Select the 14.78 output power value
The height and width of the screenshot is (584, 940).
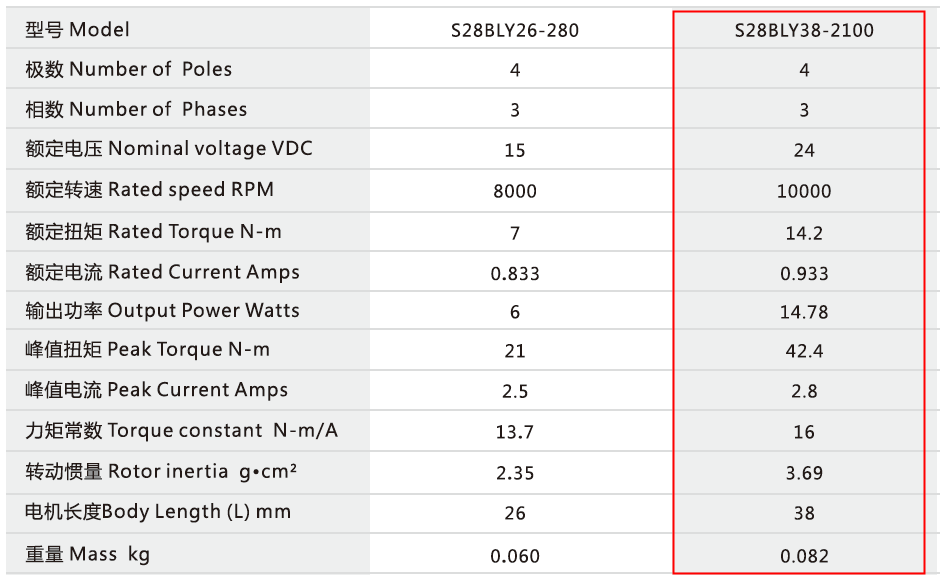pos(804,312)
